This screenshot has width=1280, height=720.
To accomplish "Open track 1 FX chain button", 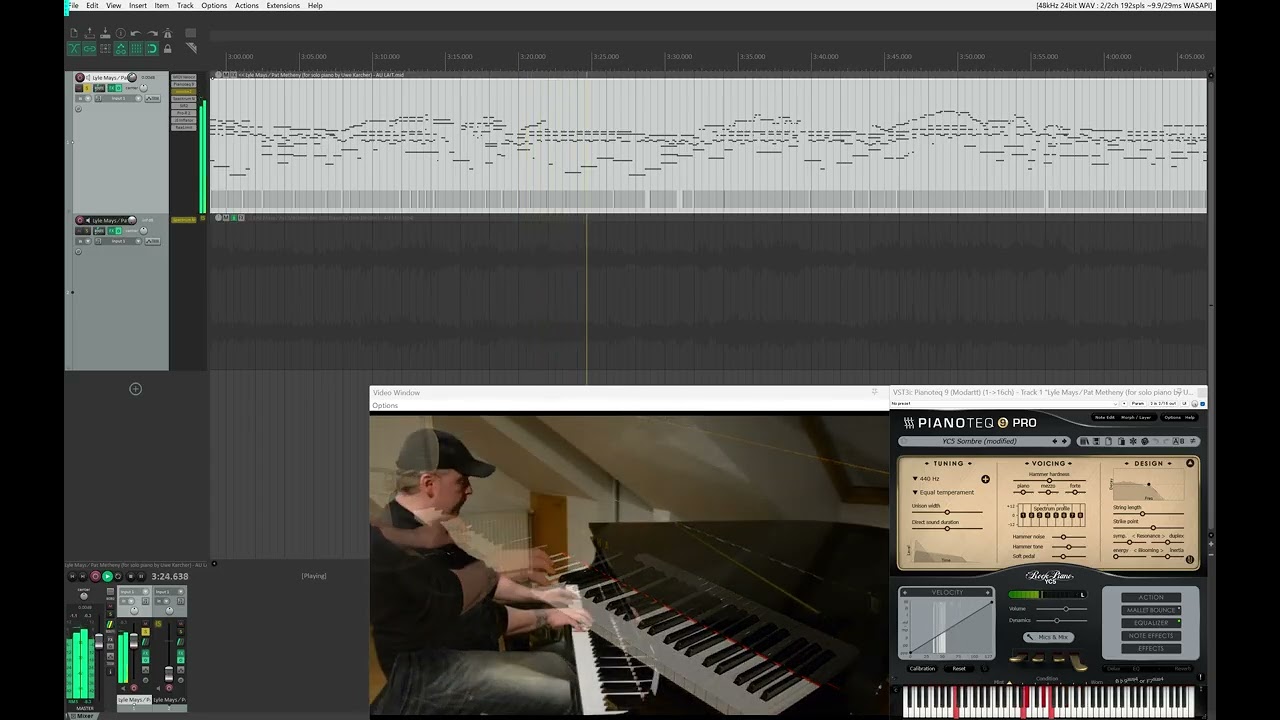I will coord(111,88).
